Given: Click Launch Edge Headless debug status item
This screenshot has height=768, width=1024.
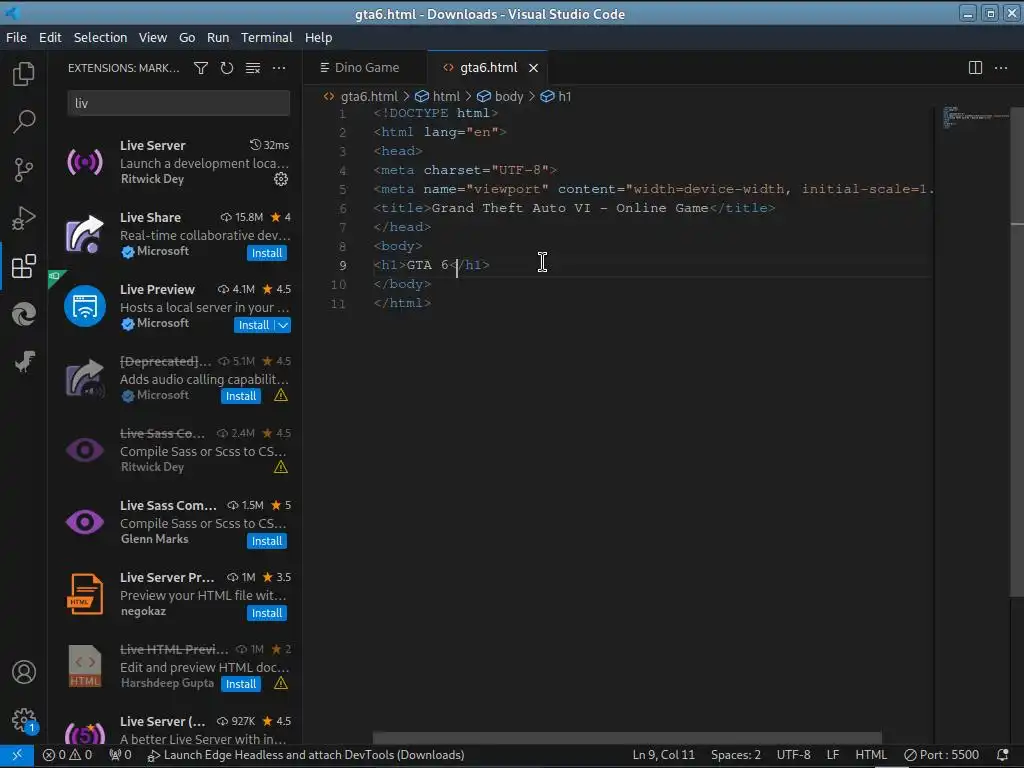Looking at the screenshot, I should click(306, 755).
